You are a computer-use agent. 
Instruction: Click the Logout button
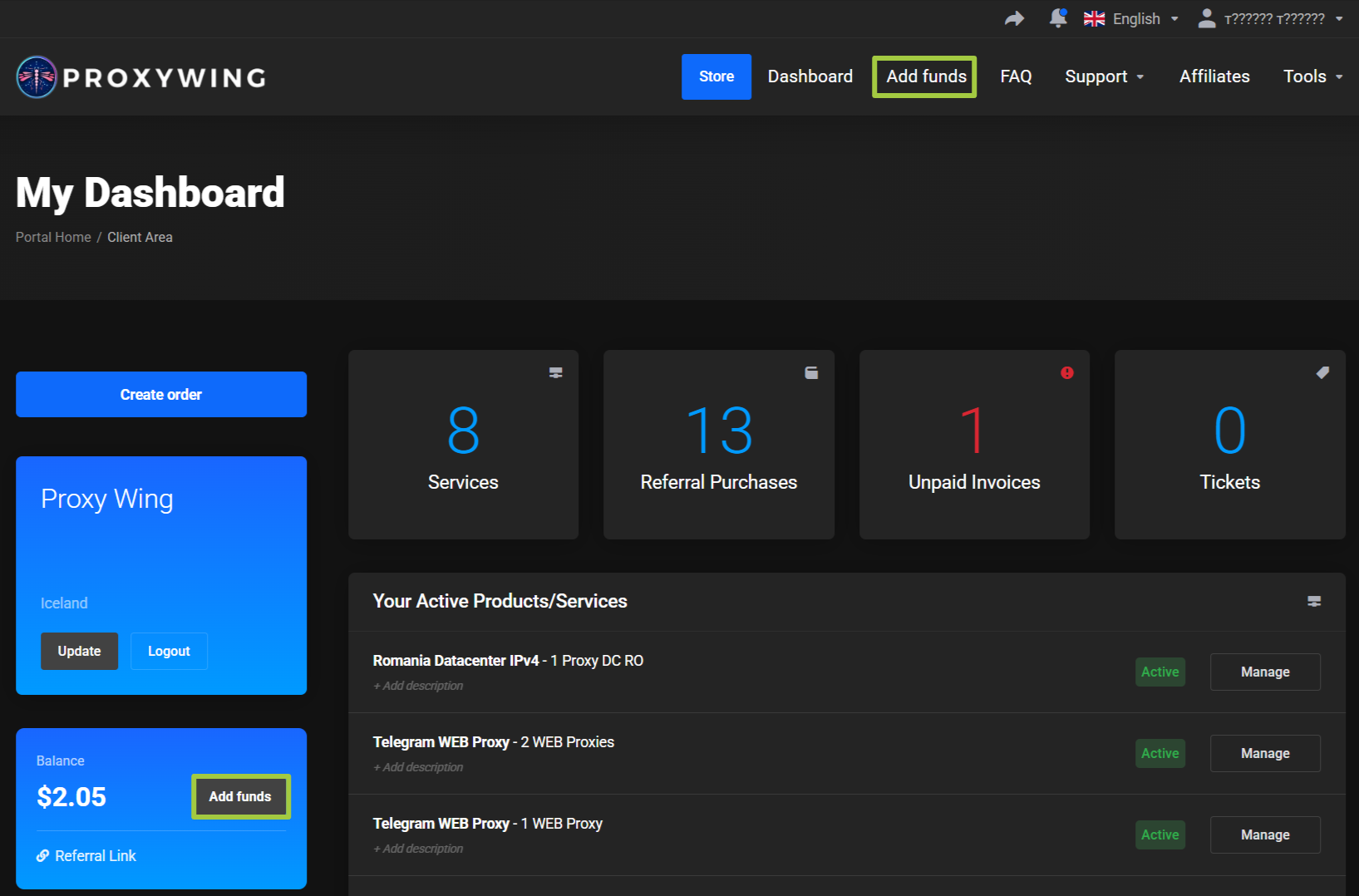click(x=169, y=651)
